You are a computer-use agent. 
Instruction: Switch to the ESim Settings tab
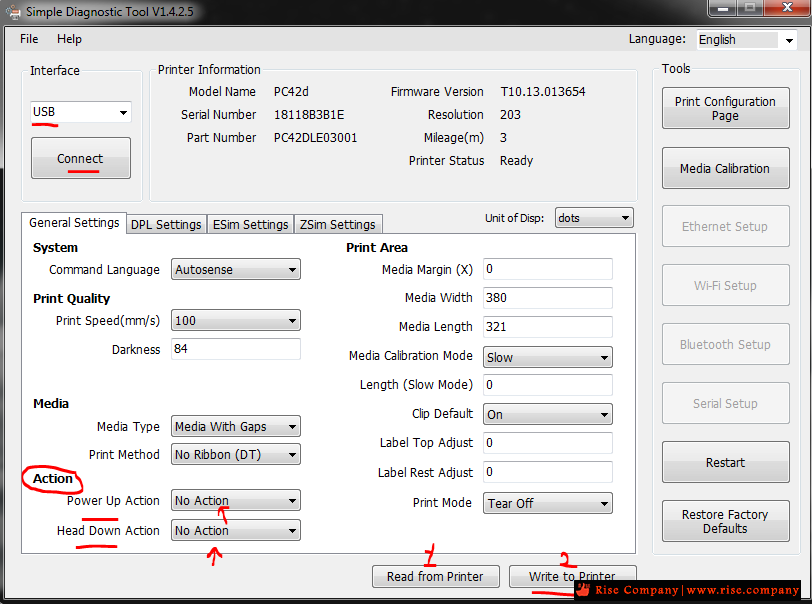pos(251,224)
